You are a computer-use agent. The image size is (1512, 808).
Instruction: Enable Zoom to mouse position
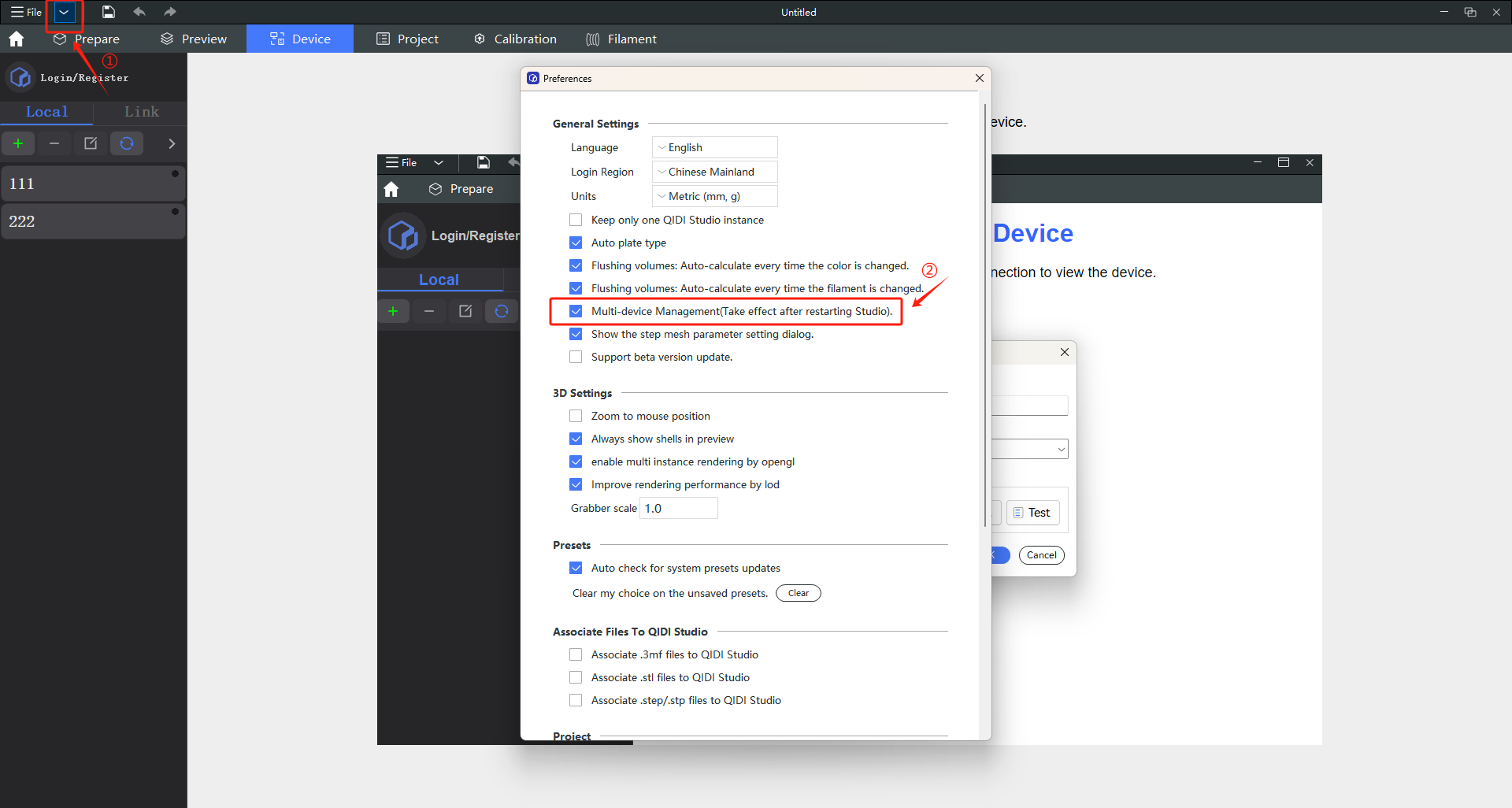(576, 416)
